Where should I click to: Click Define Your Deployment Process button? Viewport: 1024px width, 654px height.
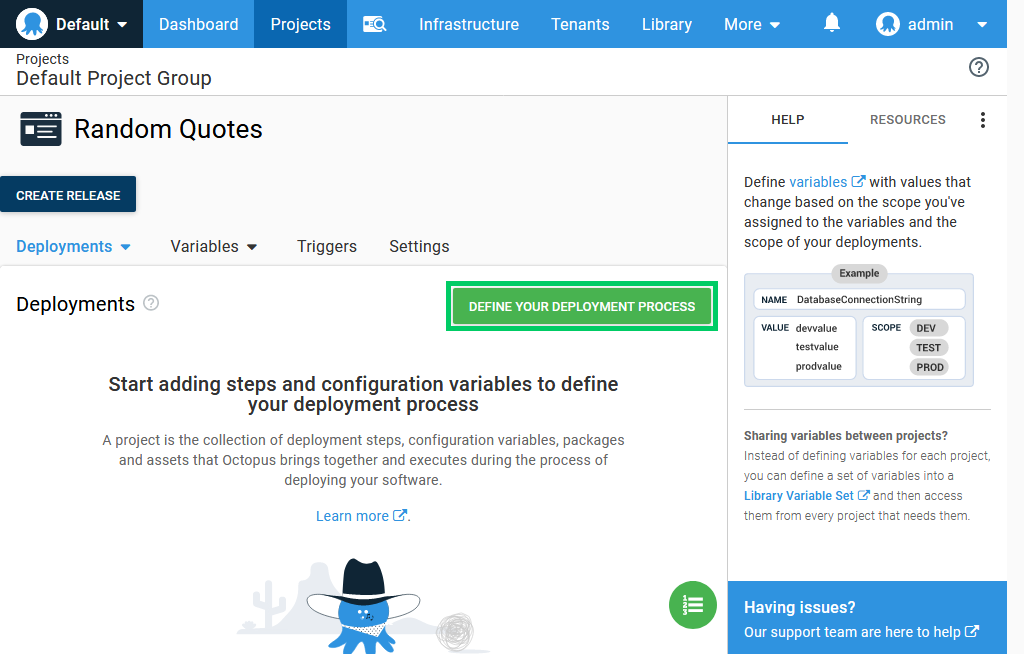[x=582, y=306]
